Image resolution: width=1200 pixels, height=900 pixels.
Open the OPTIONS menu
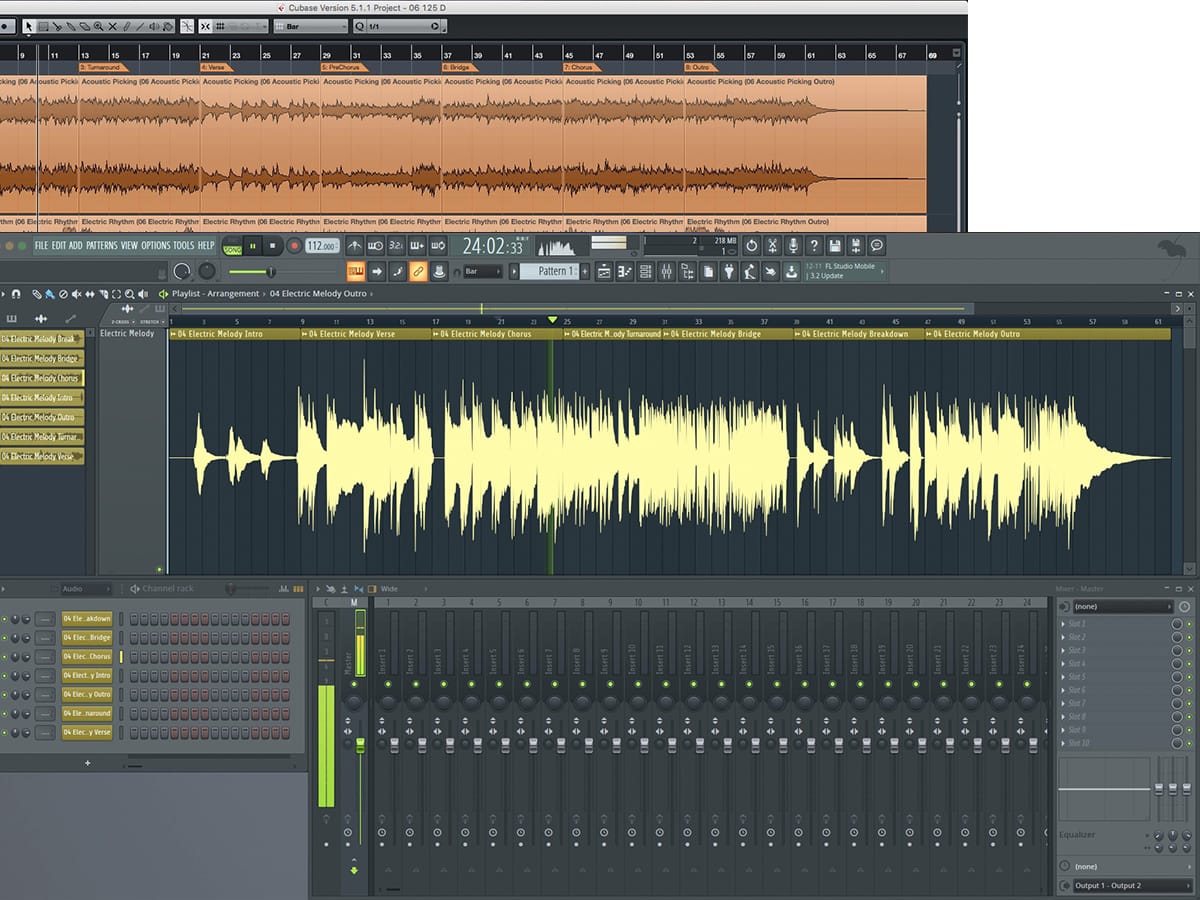click(x=155, y=246)
